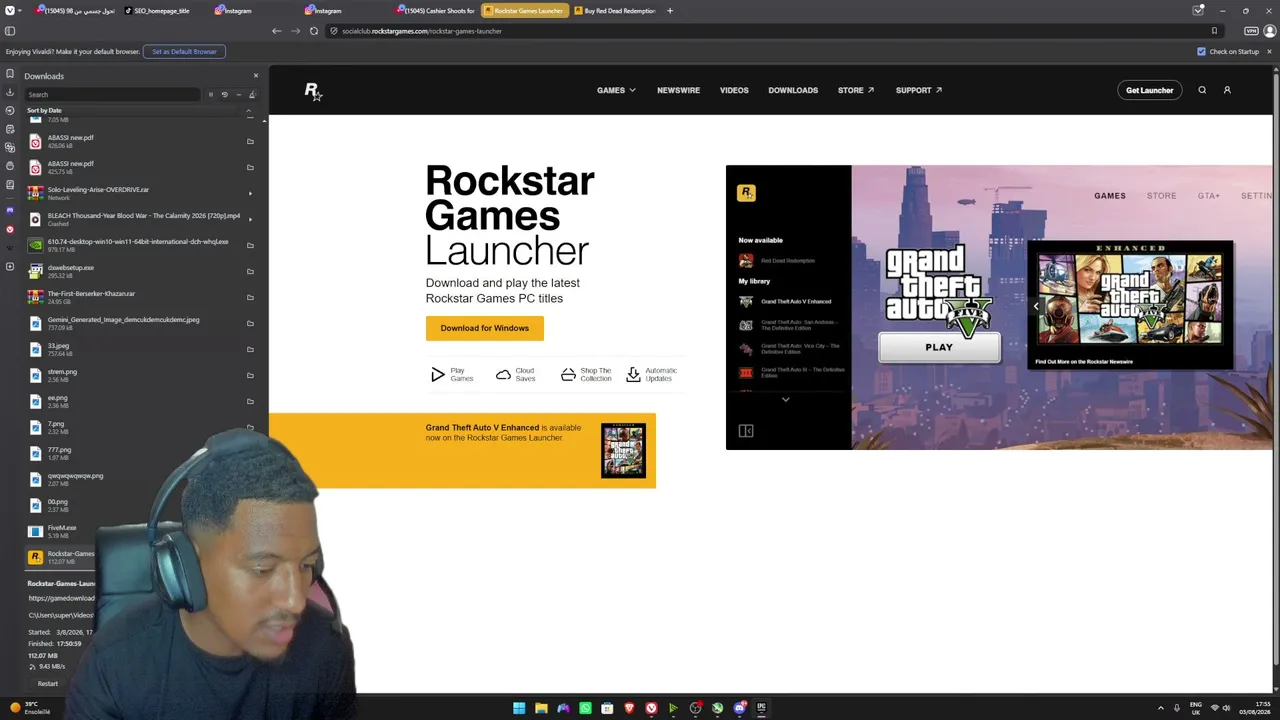Click the address bar URL field
The height and width of the screenshot is (720, 1280).
[x=770, y=31]
